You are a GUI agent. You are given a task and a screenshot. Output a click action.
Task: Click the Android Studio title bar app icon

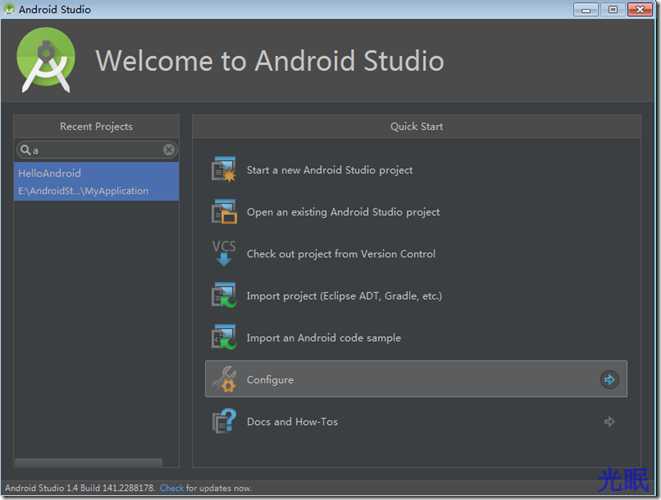[x=9, y=9]
